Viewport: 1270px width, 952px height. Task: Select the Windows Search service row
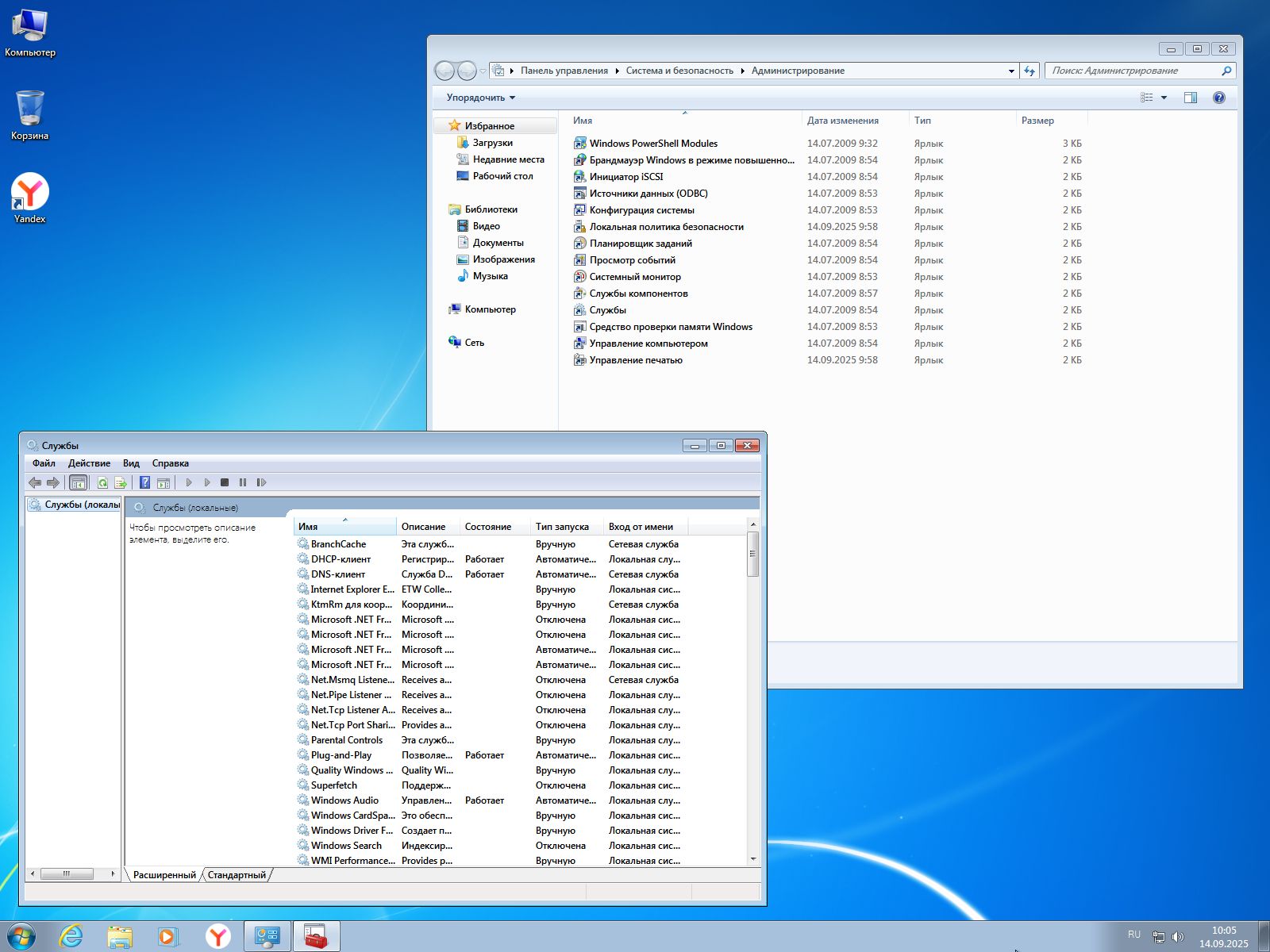520,846
